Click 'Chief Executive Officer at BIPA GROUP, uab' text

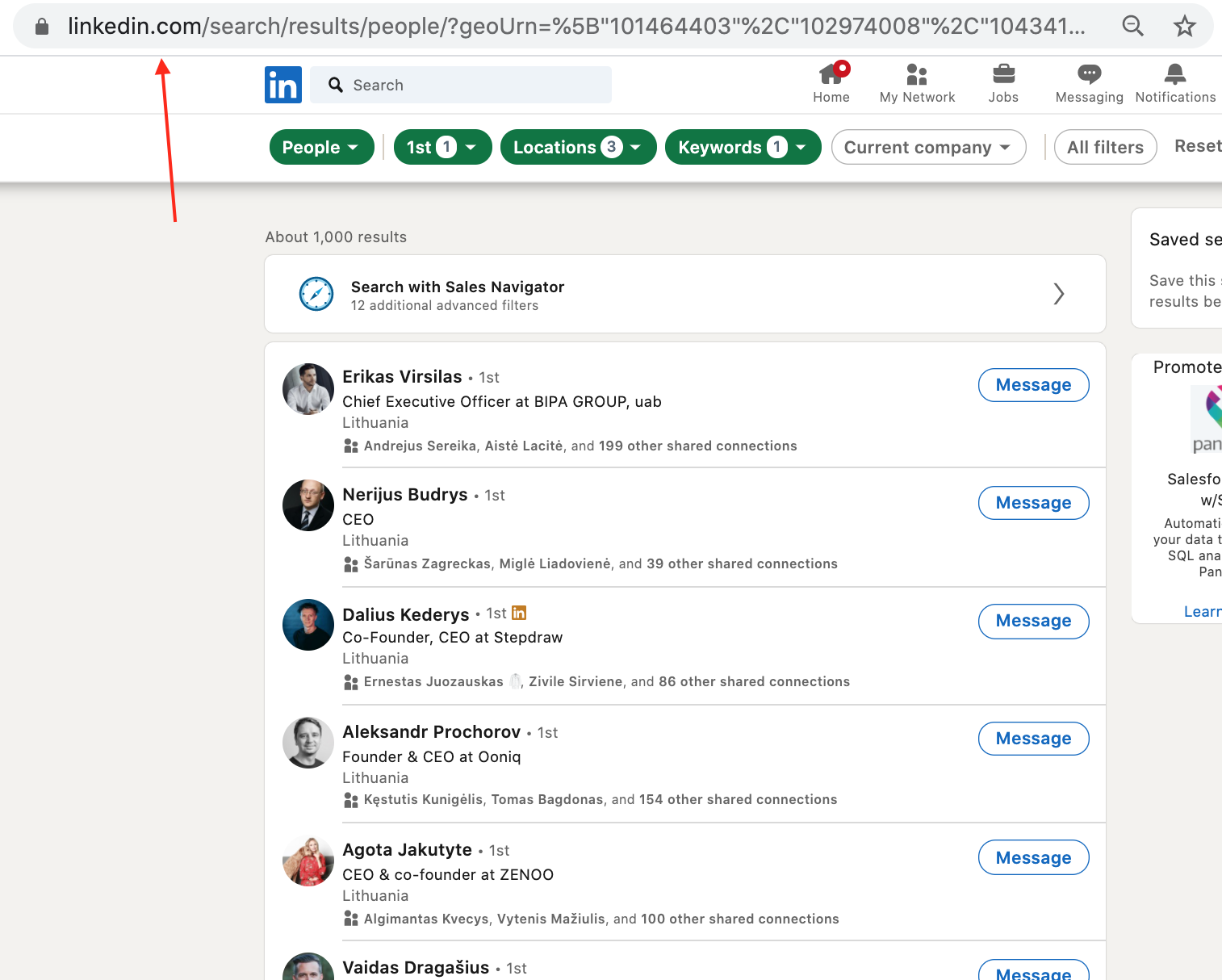(502, 401)
